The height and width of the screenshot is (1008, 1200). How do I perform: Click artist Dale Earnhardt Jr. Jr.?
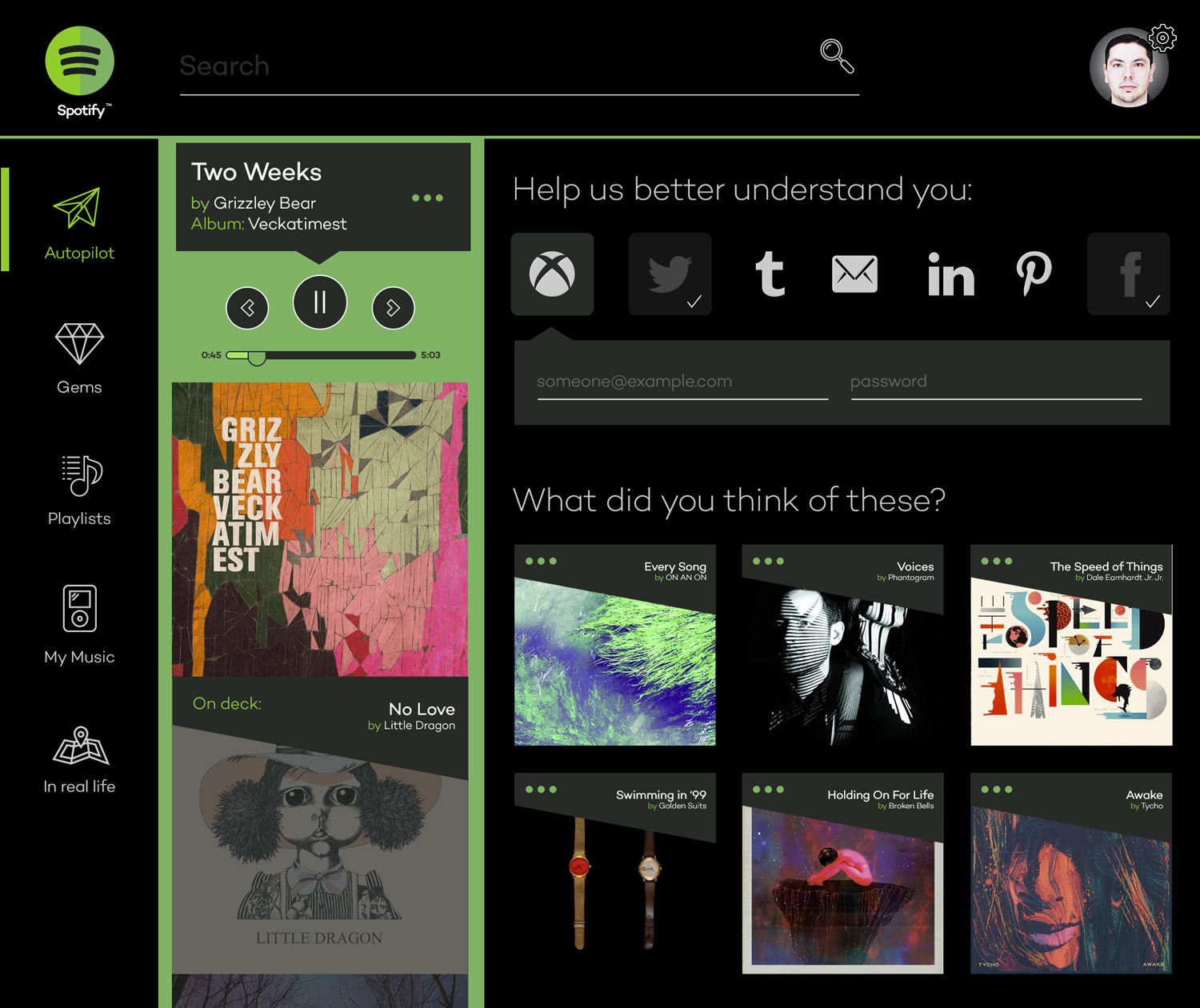pos(1125,578)
